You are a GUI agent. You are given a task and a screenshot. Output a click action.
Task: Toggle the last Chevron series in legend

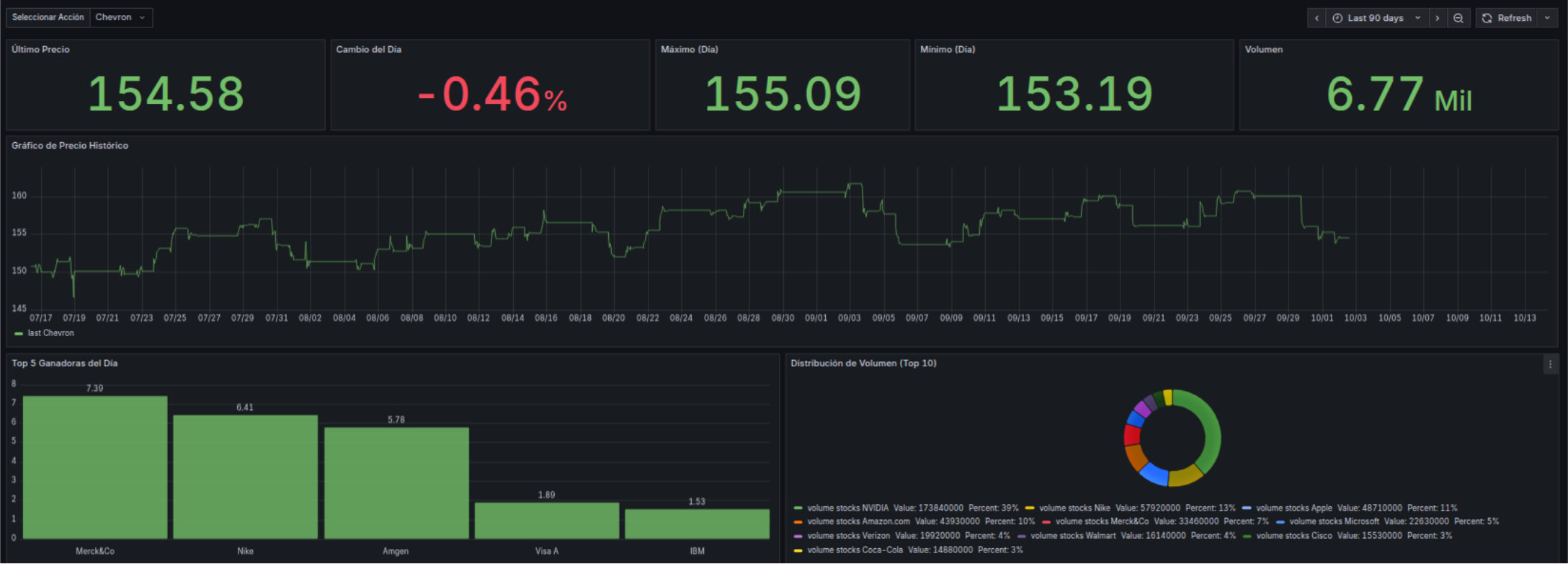click(x=50, y=333)
